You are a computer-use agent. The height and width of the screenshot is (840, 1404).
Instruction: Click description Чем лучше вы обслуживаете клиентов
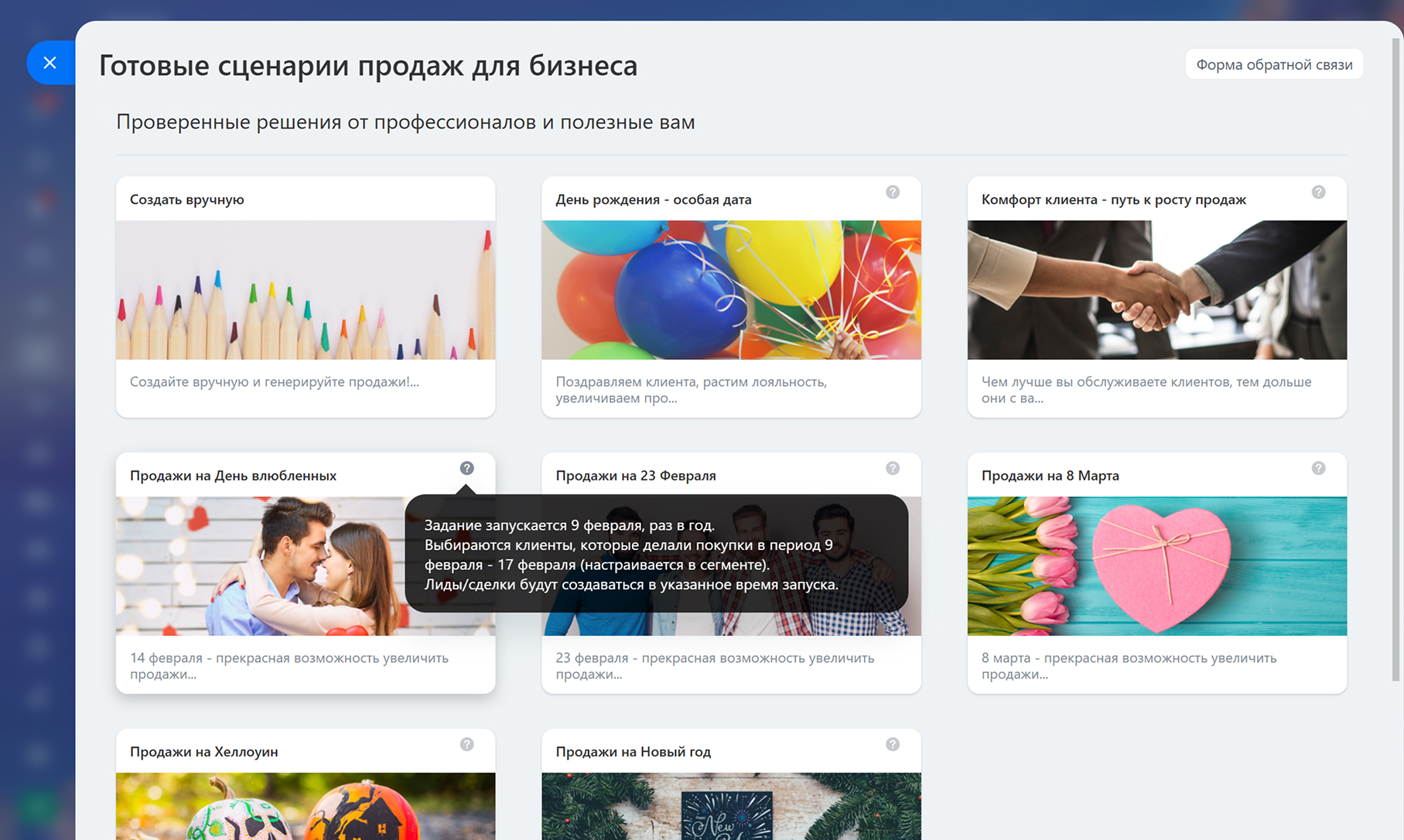click(x=1146, y=390)
